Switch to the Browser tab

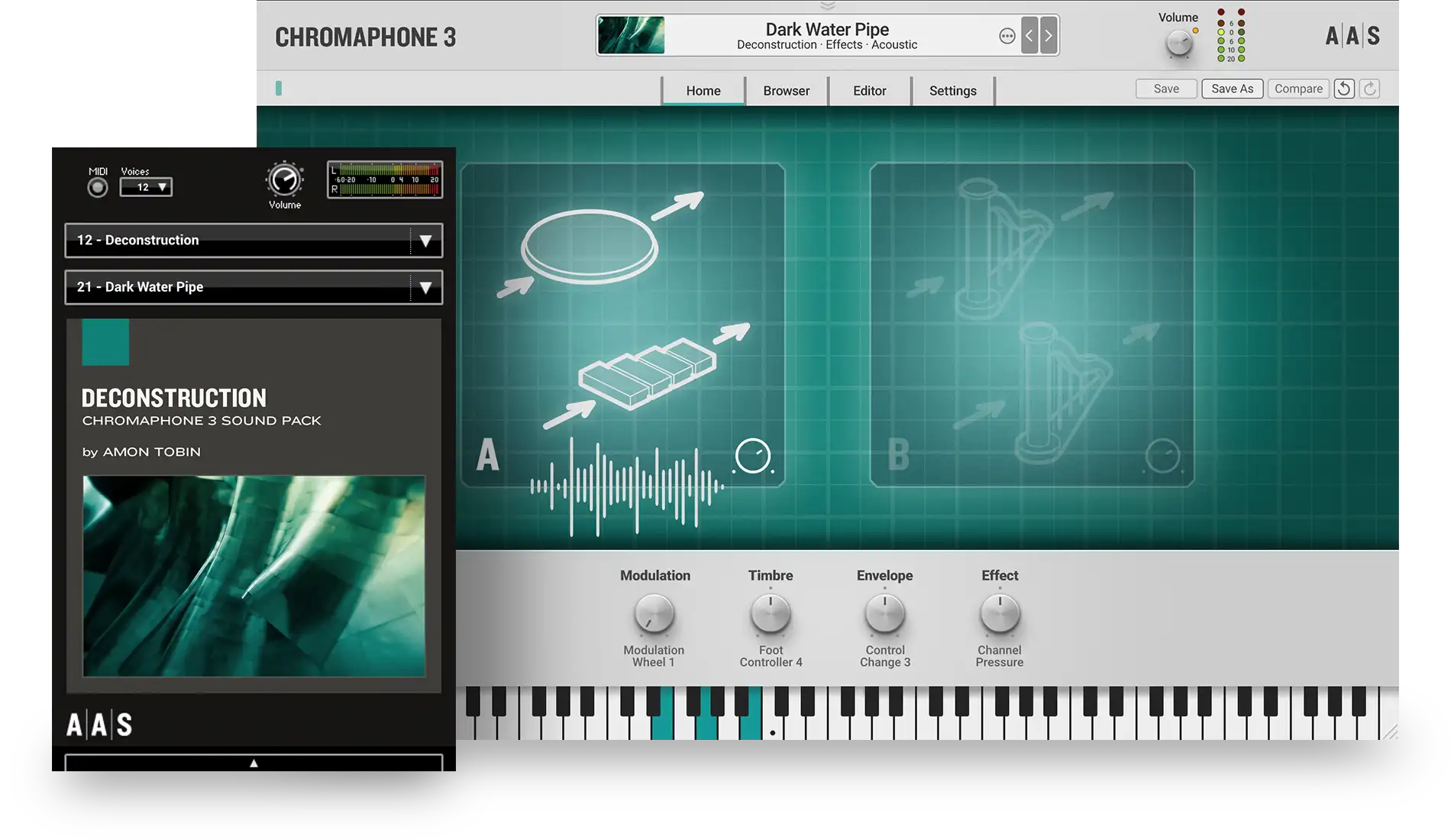tap(786, 91)
